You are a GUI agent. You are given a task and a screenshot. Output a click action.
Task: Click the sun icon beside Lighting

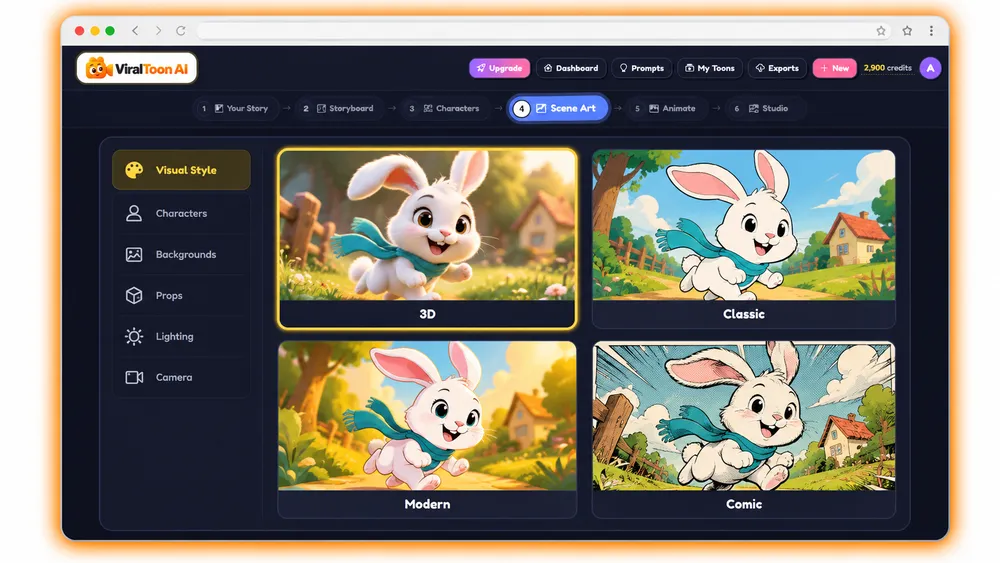134,336
